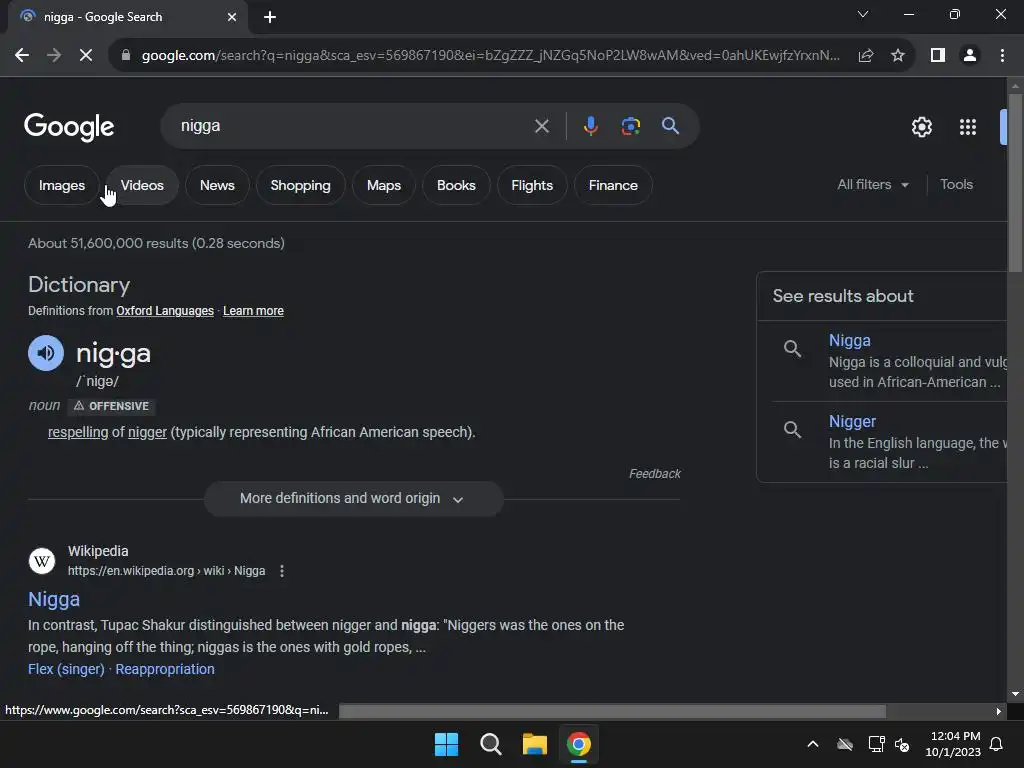
Task: Open a new browser tab
Action: [x=270, y=17]
